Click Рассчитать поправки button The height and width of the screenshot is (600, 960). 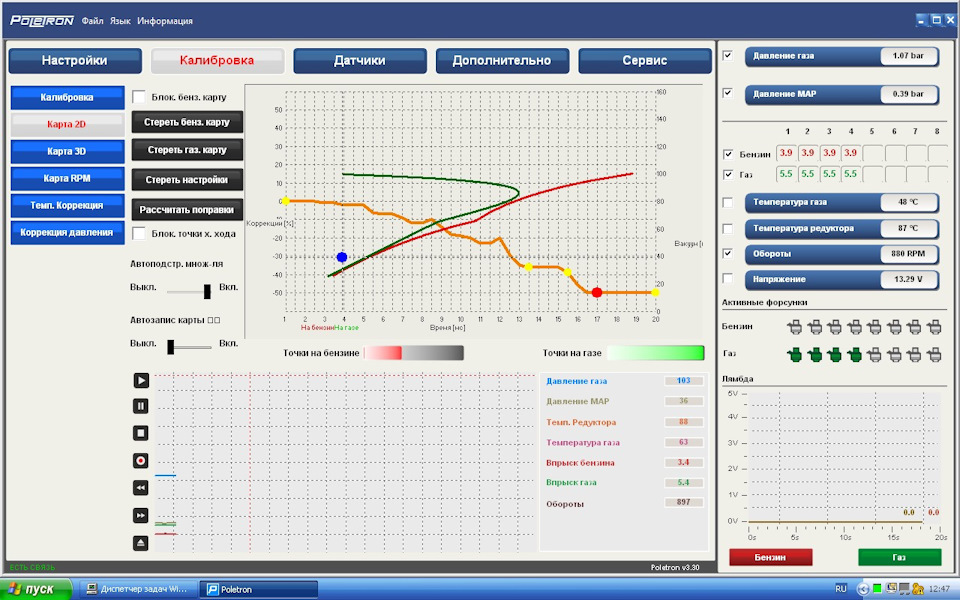(187, 209)
